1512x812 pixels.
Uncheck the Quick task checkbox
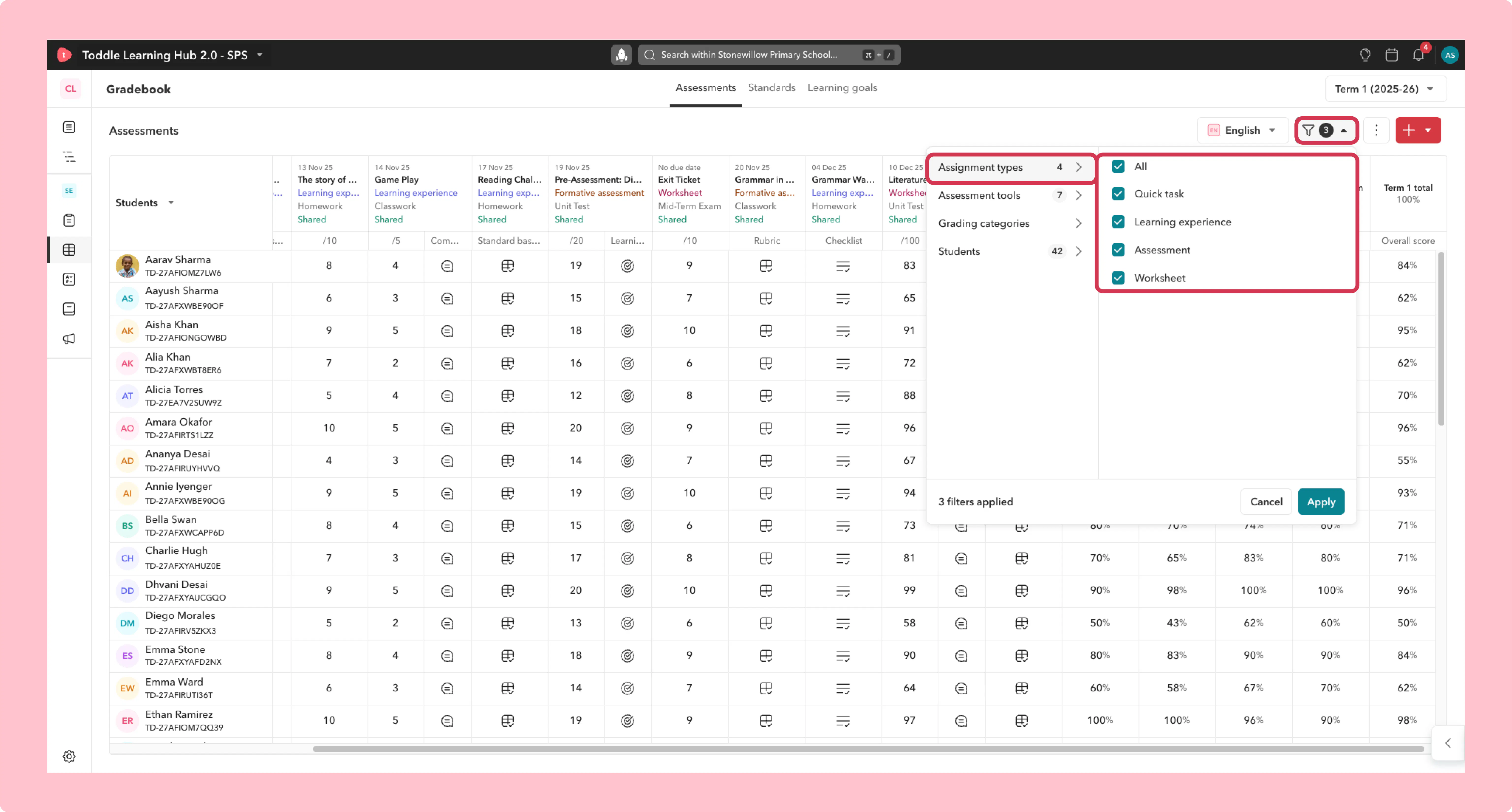(x=1118, y=194)
